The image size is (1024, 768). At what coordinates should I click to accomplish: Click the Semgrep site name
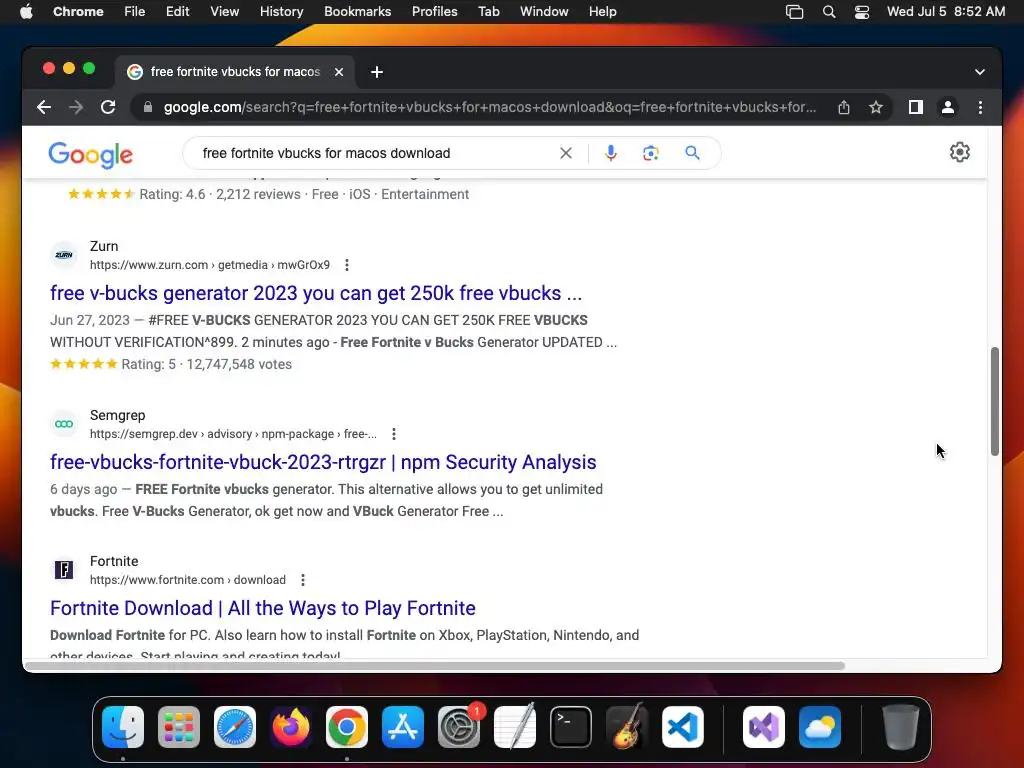coord(118,415)
